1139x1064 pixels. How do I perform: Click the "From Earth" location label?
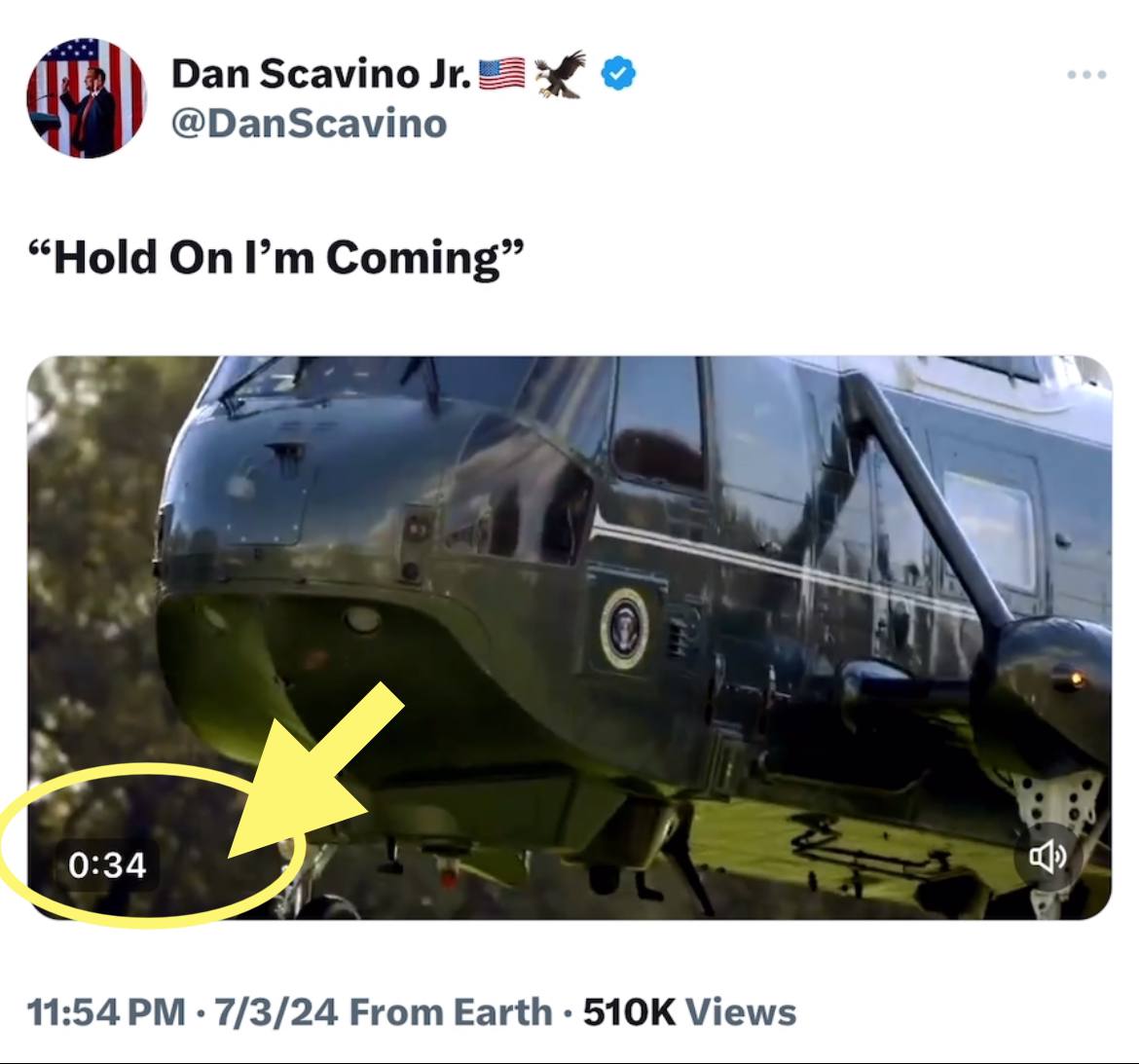coord(451,1012)
